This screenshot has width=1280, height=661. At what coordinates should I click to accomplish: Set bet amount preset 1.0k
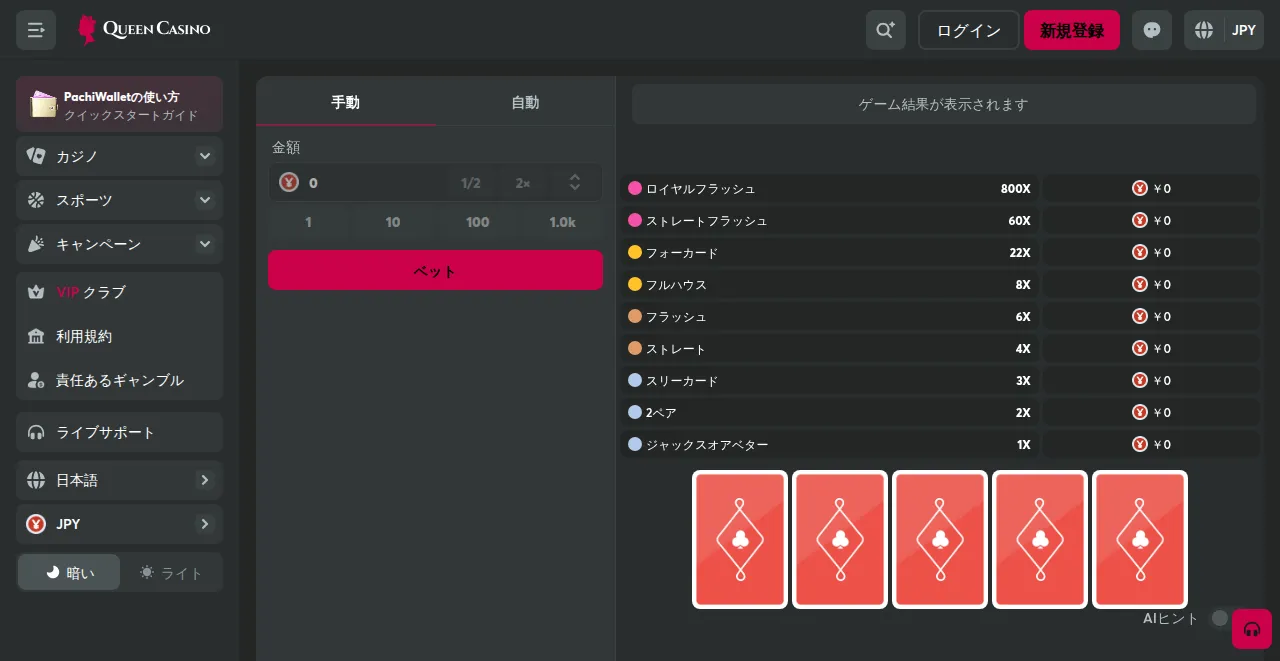(563, 222)
